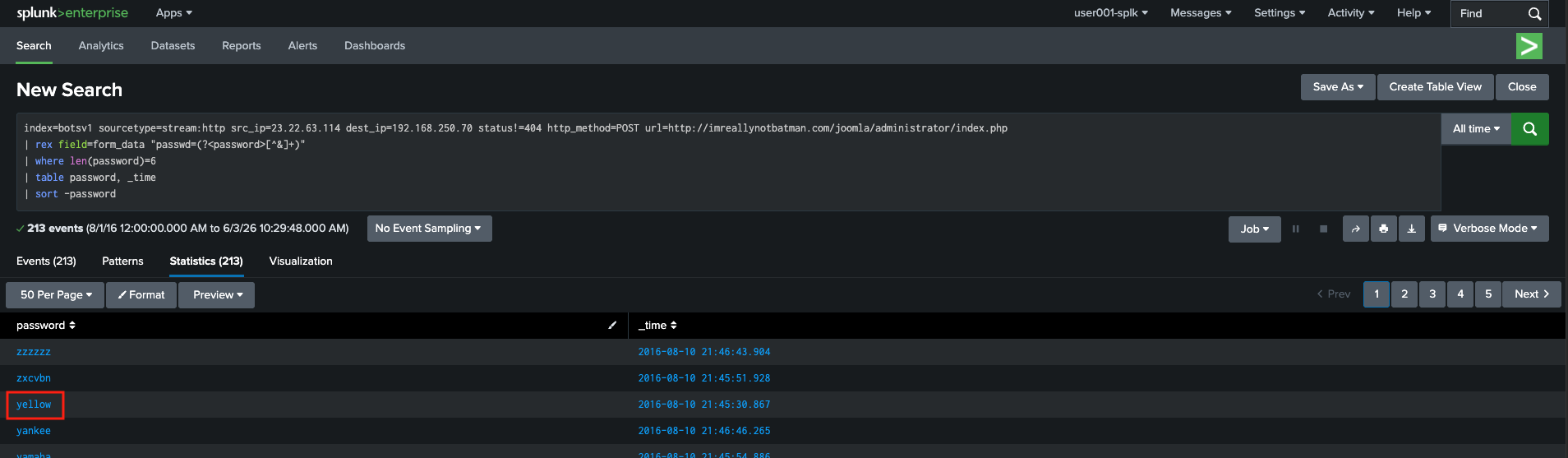Viewport: 1568px width, 458px height.
Task: Open the user001-splk account menu
Action: click(x=1111, y=13)
